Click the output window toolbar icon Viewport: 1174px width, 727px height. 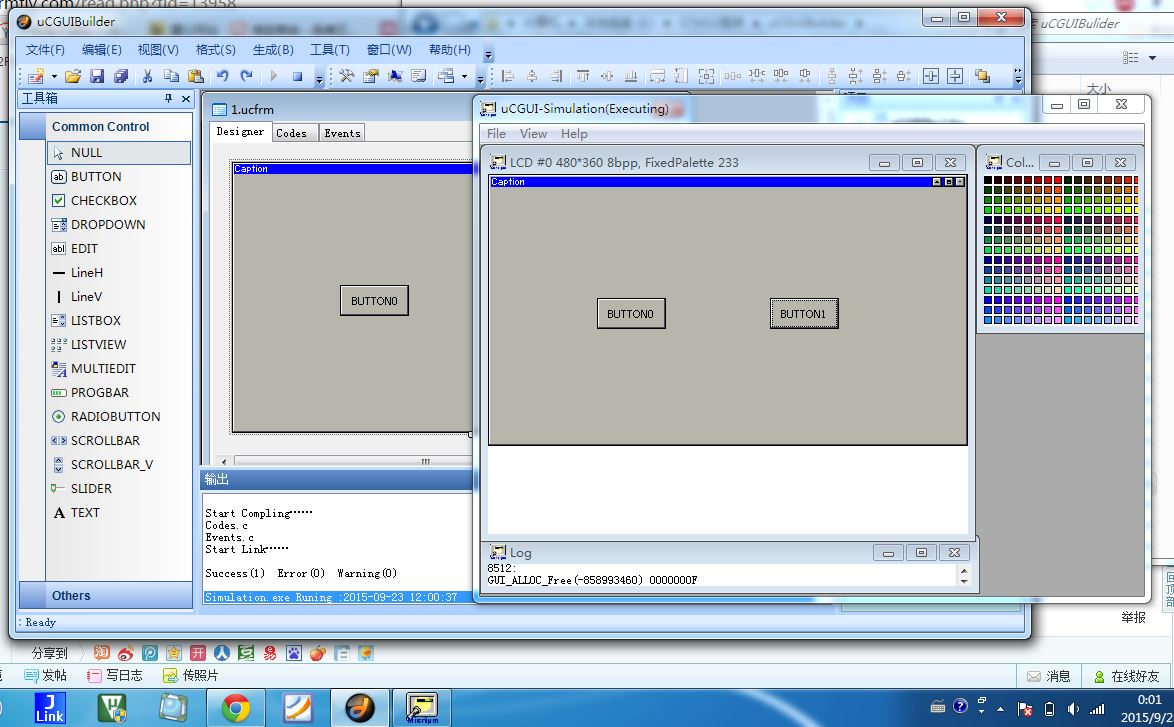coord(419,76)
